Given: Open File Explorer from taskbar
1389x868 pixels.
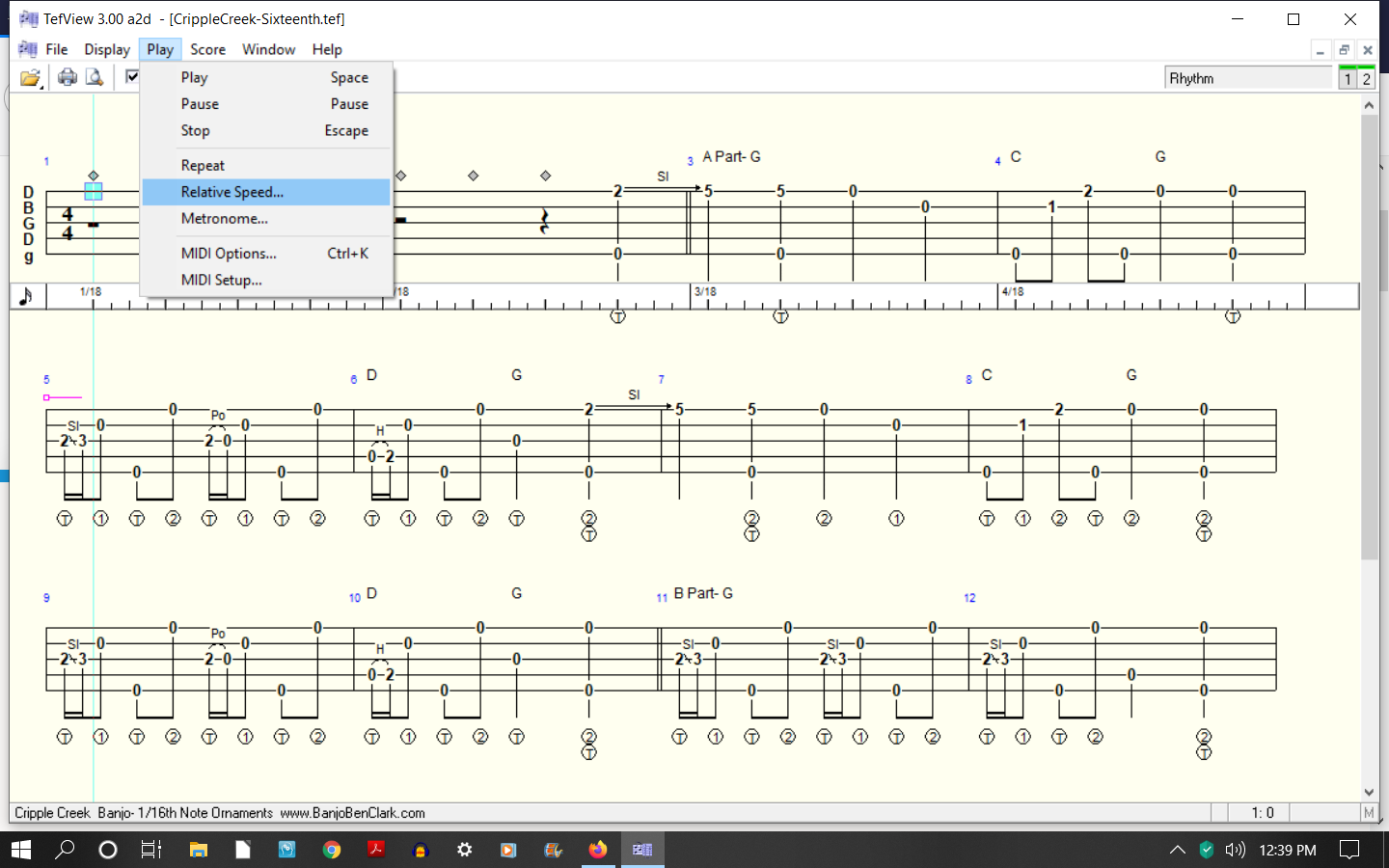Looking at the screenshot, I should [199, 850].
